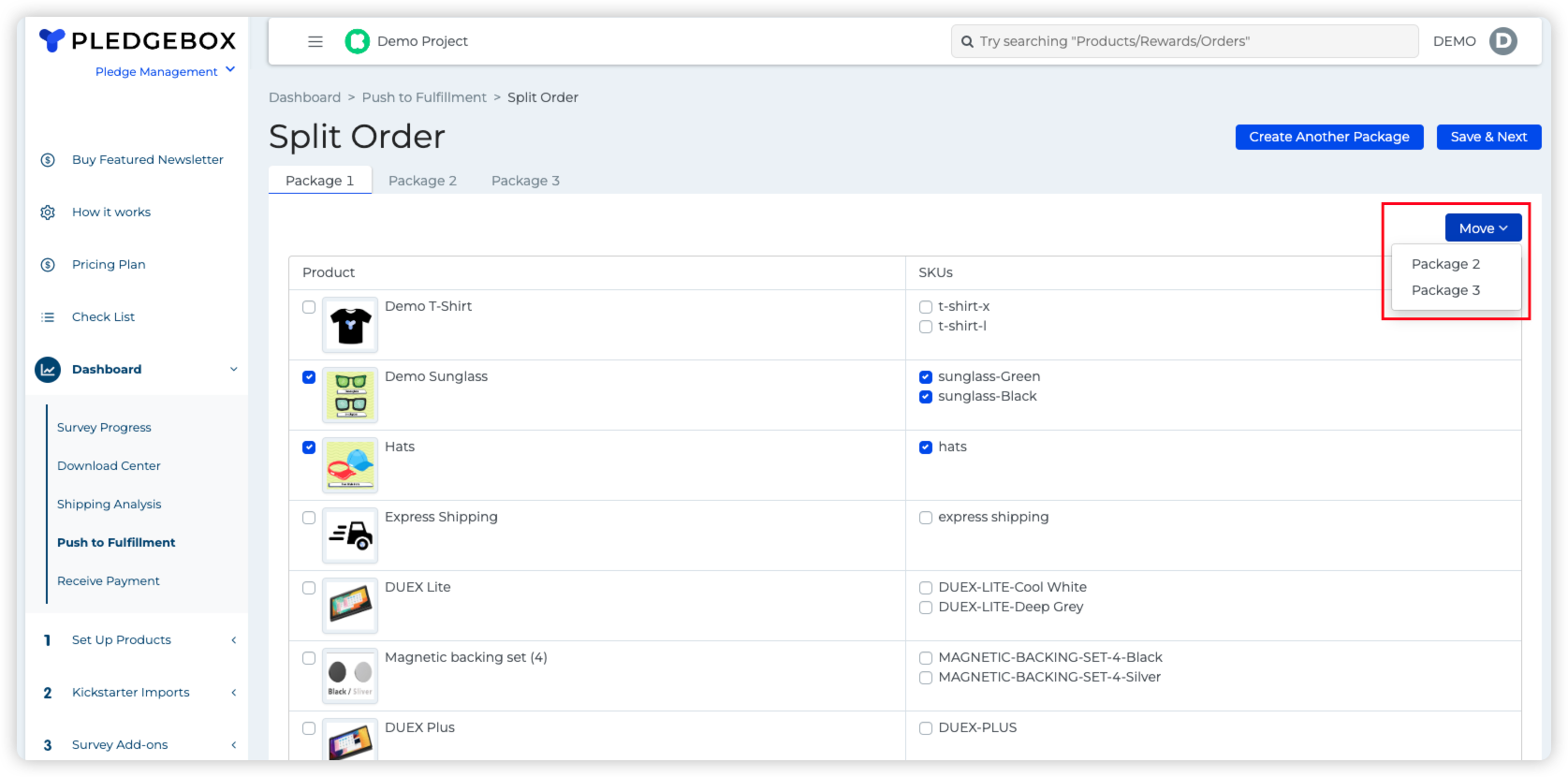Click the How it works gear icon

click(48, 213)
